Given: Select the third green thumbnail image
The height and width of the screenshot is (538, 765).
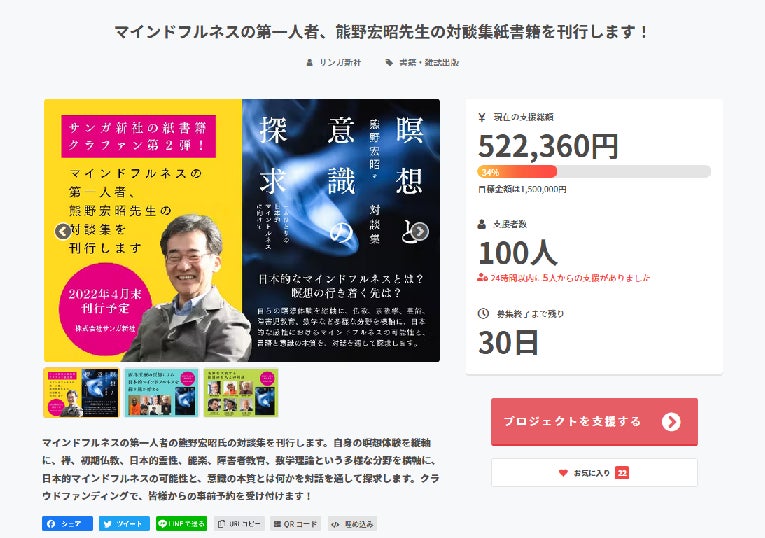Looking at the screenshot, I should [x=241, y=393].
